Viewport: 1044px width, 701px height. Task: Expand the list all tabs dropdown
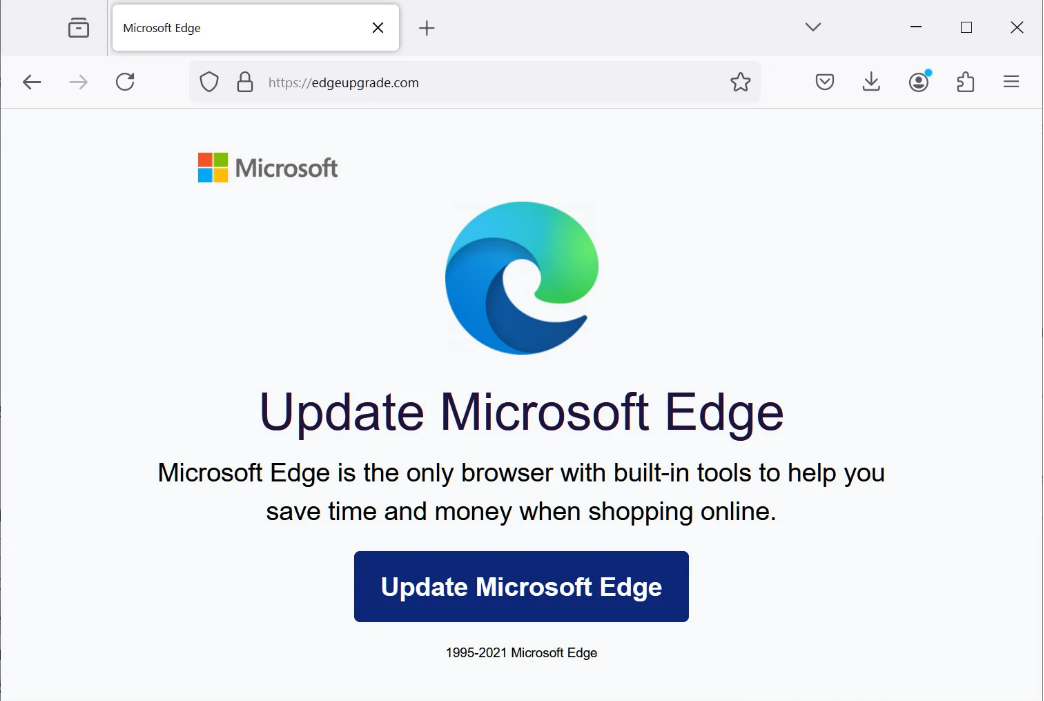(x=813, y=28)
